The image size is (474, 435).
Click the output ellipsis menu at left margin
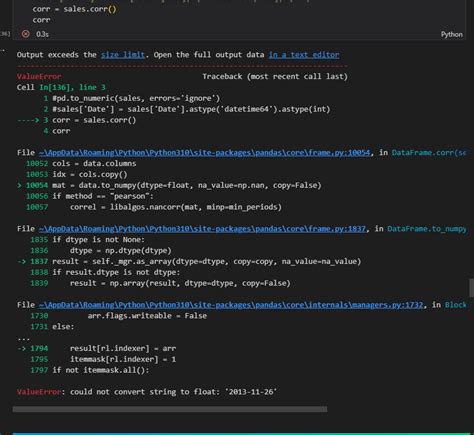pos(3,51)
